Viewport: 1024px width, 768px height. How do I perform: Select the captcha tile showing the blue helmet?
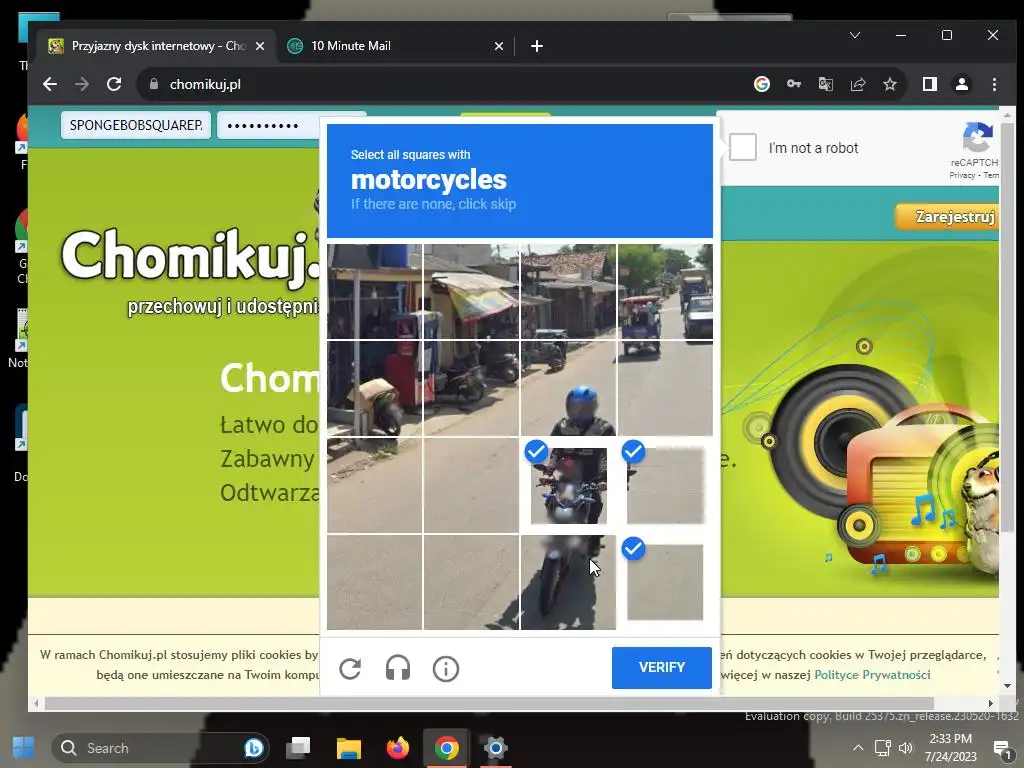568,389
